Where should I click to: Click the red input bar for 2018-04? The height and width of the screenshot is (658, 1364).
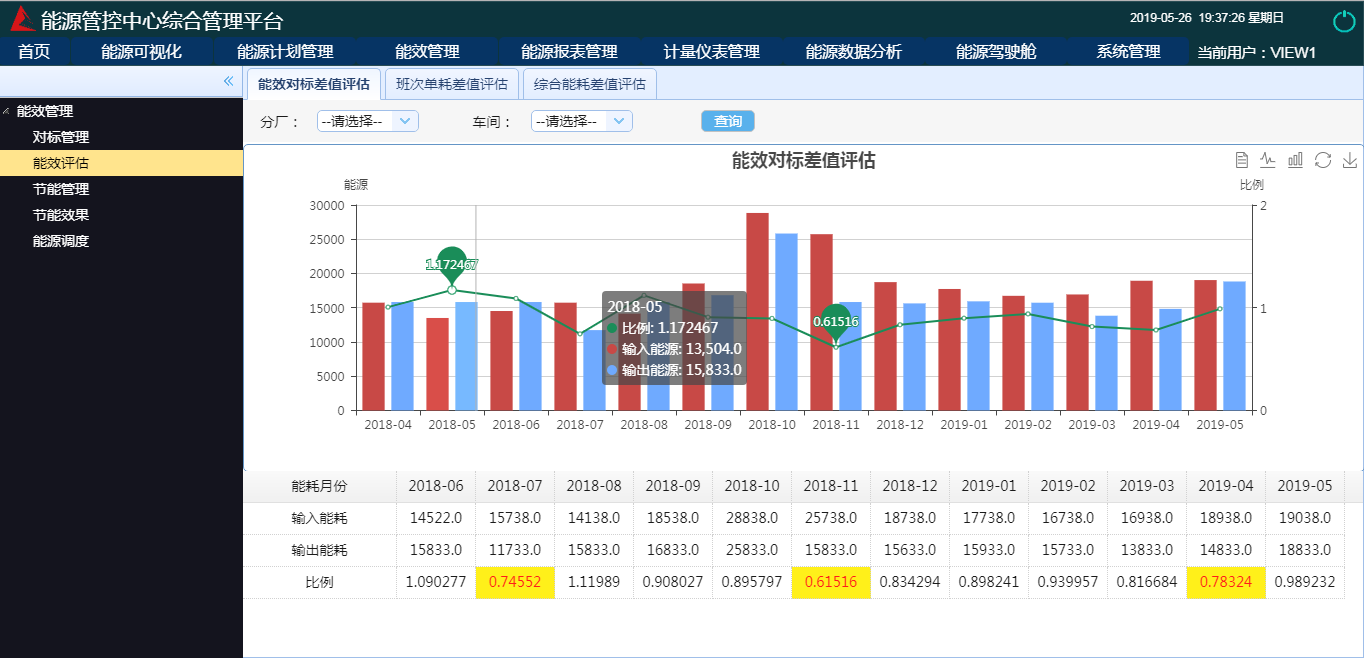point(374,356)
